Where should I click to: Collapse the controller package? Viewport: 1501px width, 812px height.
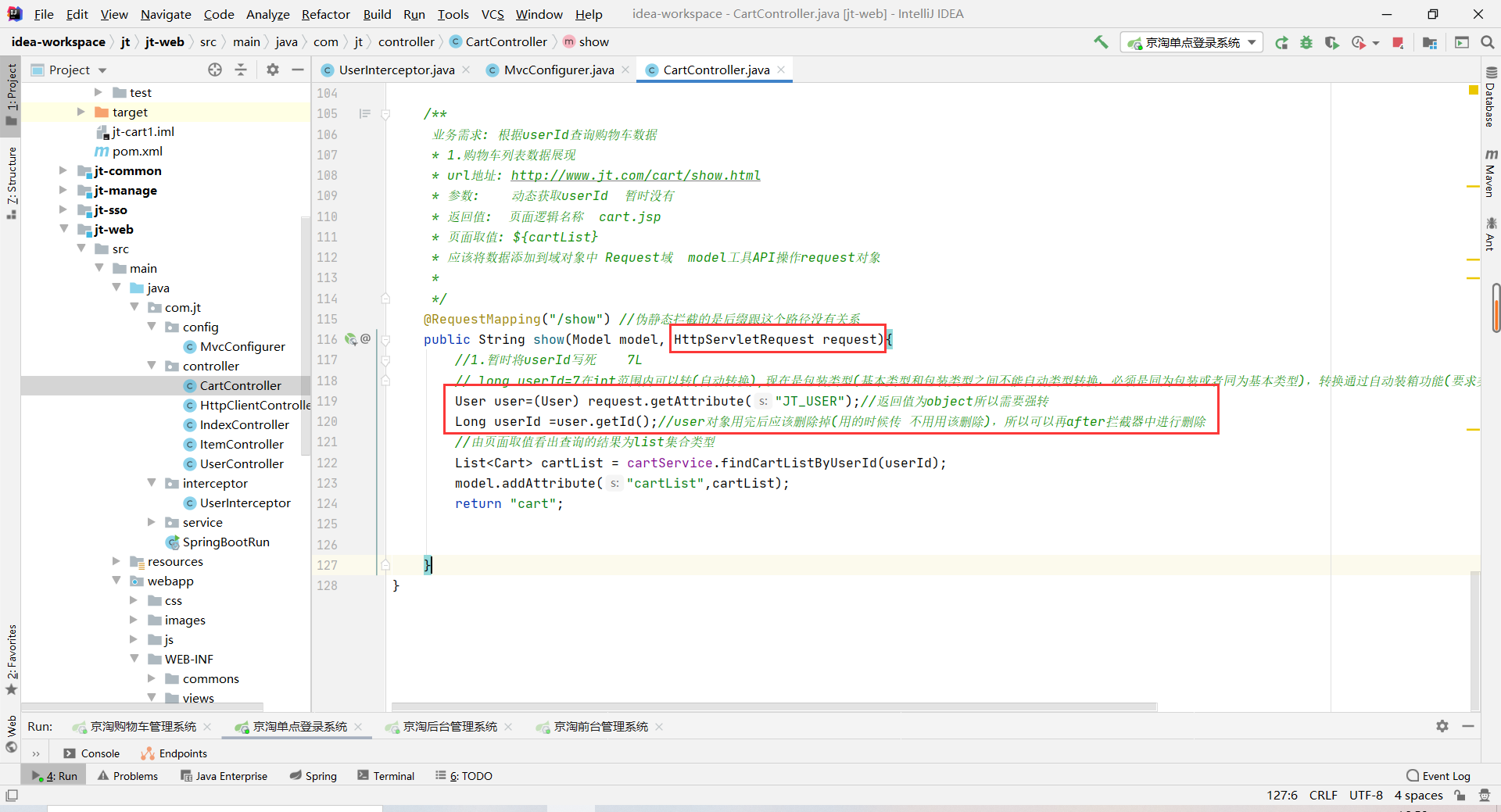point(152,366)
